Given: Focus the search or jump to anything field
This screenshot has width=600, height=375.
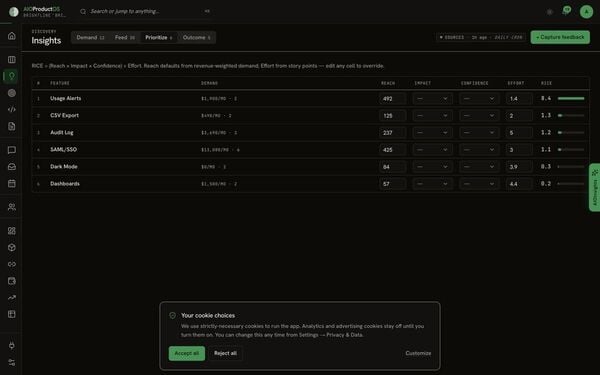Looking at the screenshot, I should click(145, 11).
